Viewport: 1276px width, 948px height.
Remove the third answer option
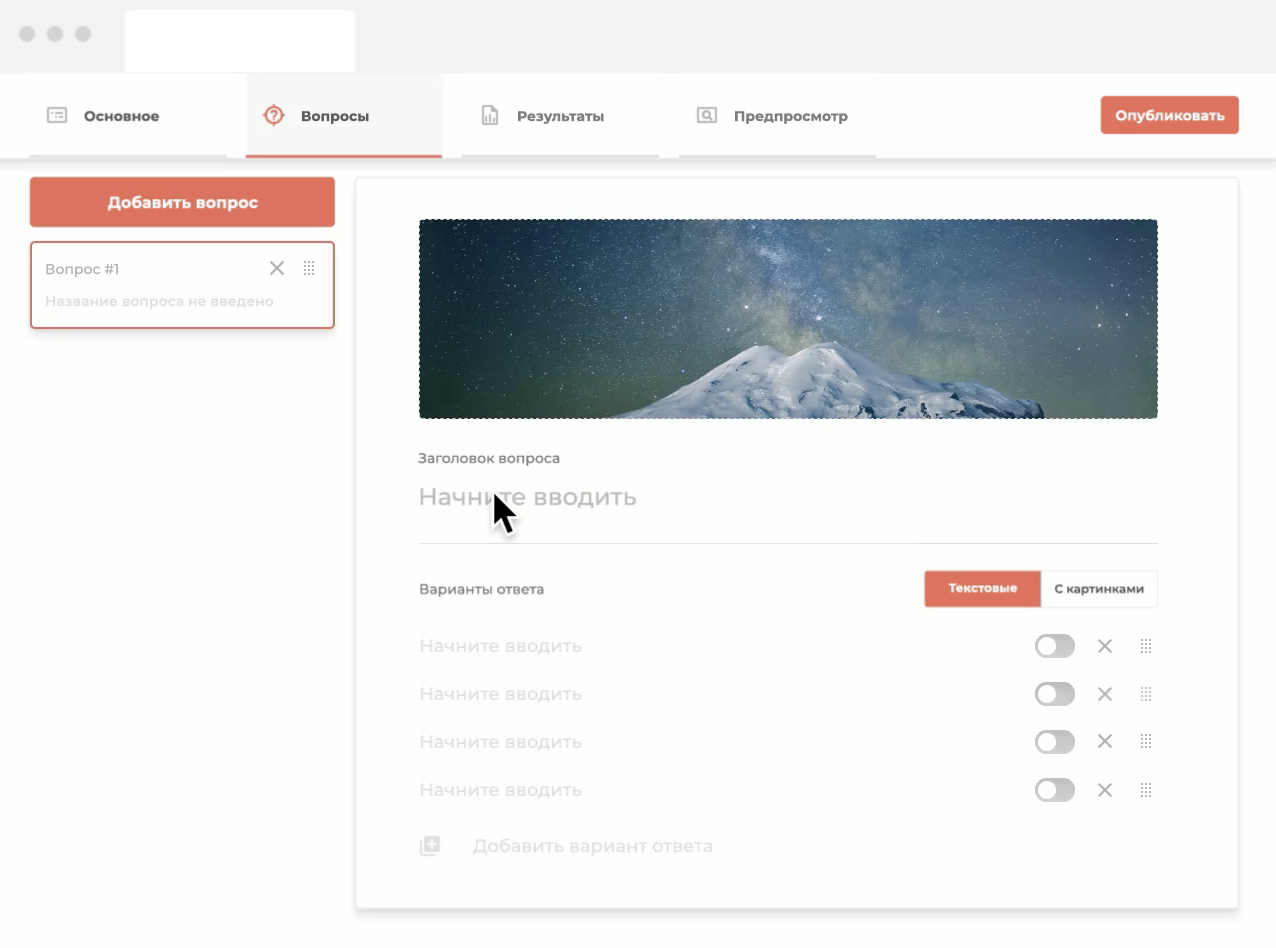1105,741
